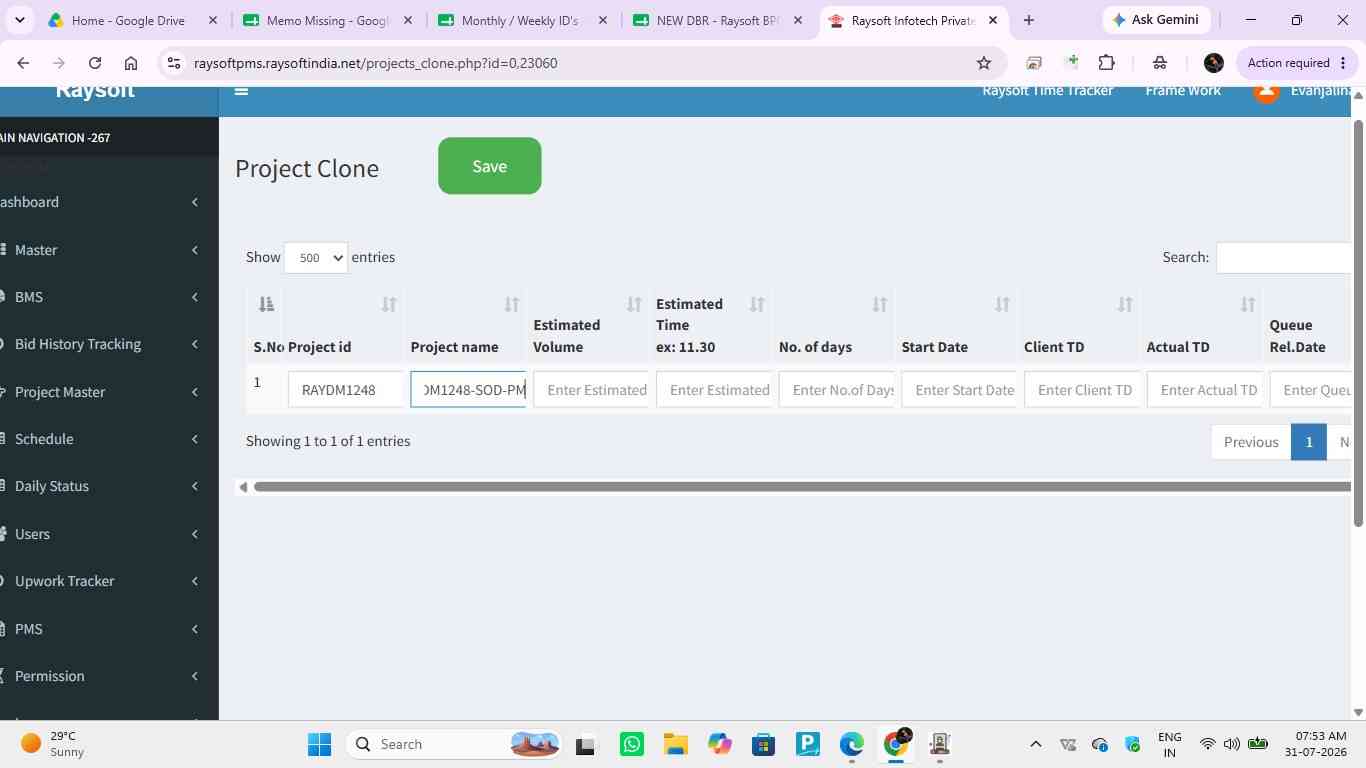Sort by the No. of days column arrows
Viewport: 1366px width, 768px height.
(x=880, y=304)
